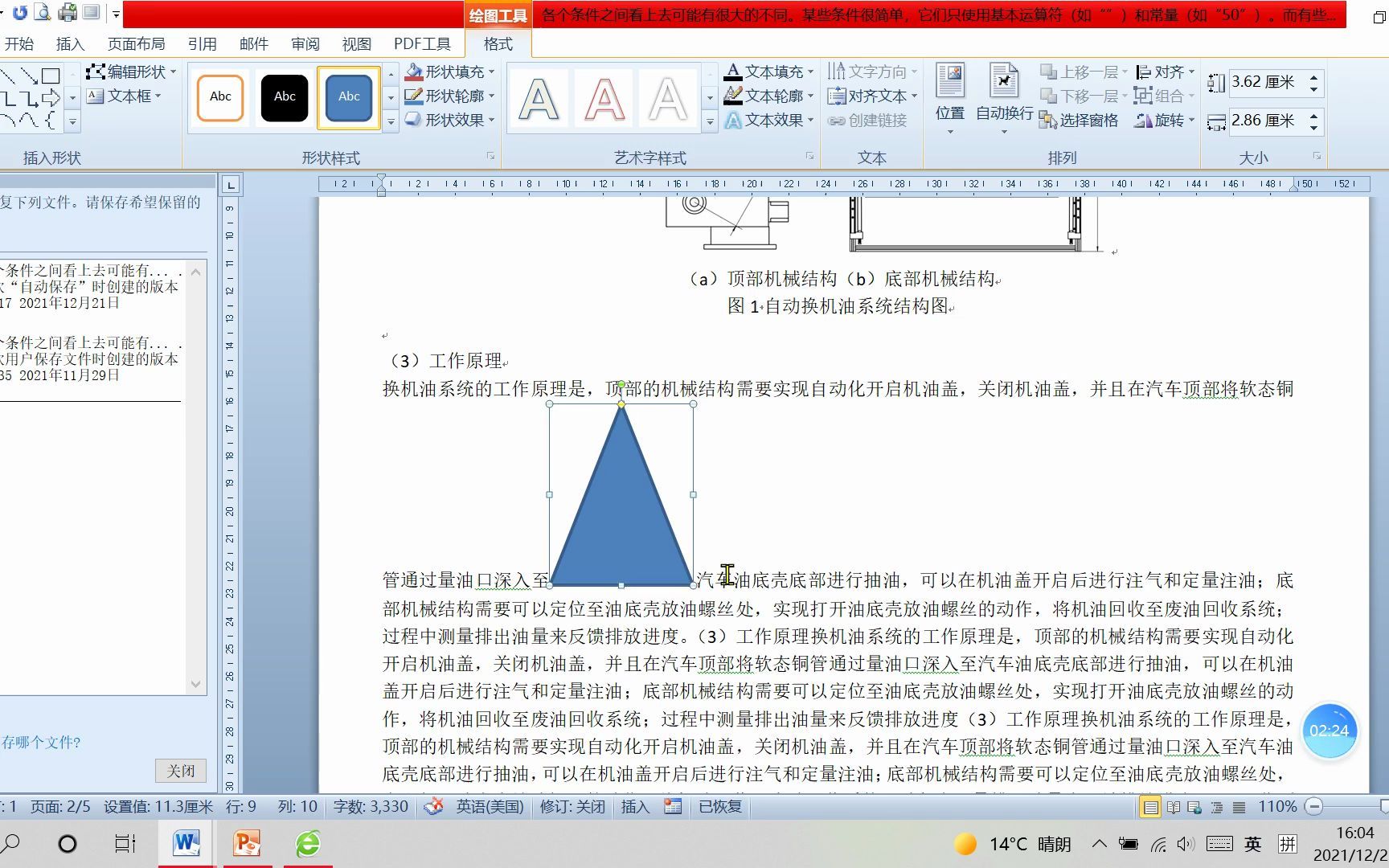Image resolution: width=1389 pixels, height=868 pixels.
Task: Select the right arrow shape in the shapes gallery
Action: pos(51,98)
